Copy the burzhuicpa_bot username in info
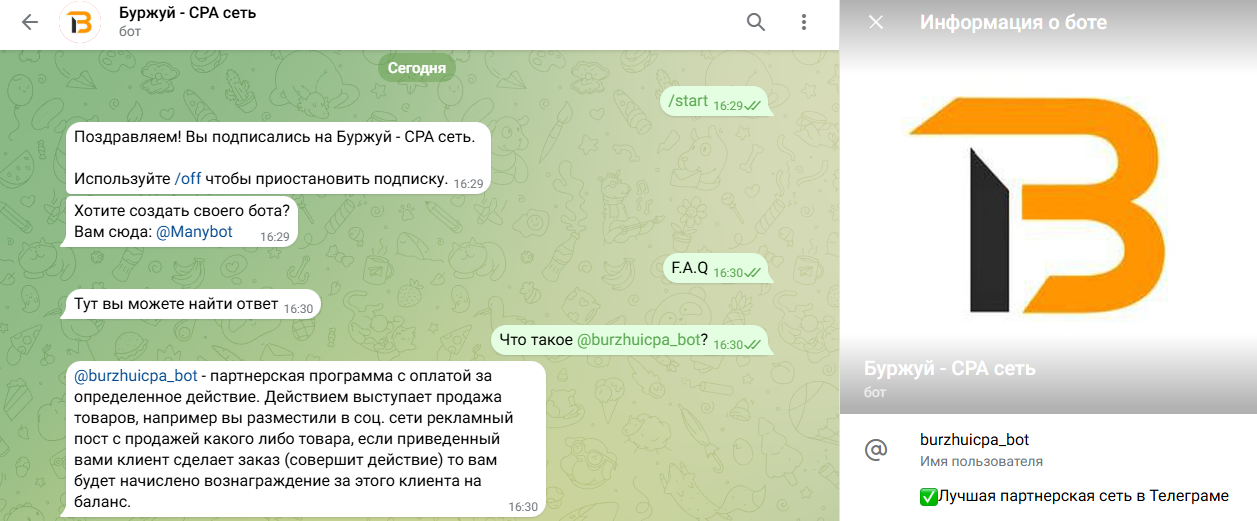The height and width of the screenshot is (521, 1257). (974, 440)
